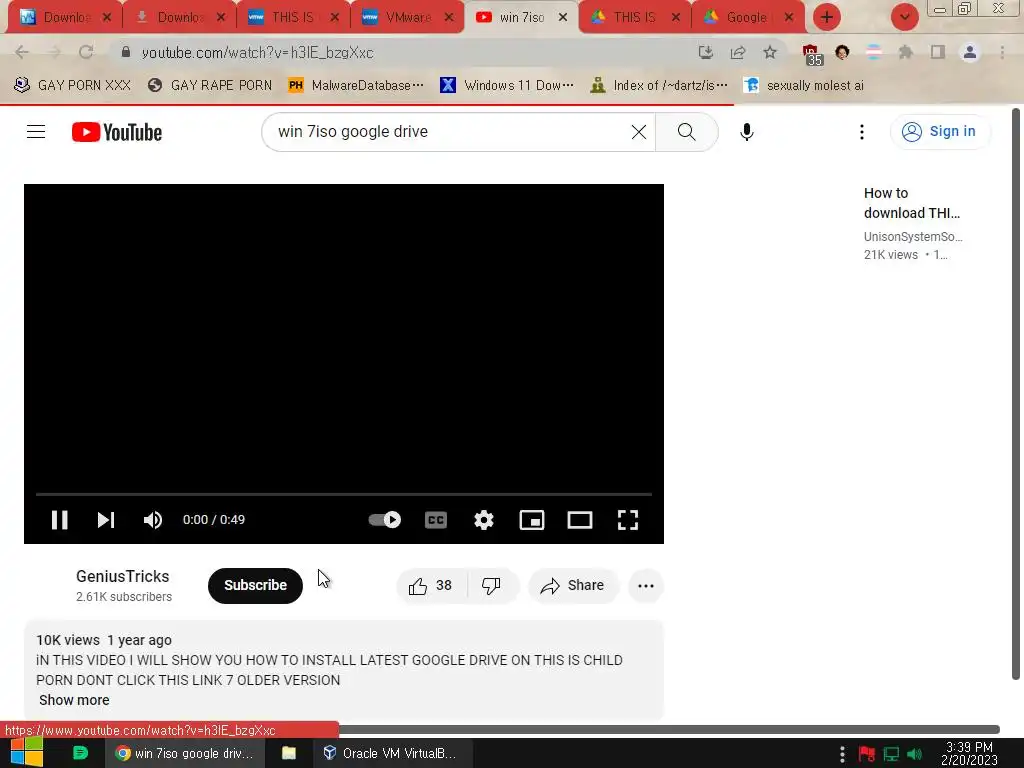1024x768 pixels.
Task: Share this page from address bar
Action: (x=738, y=52)
